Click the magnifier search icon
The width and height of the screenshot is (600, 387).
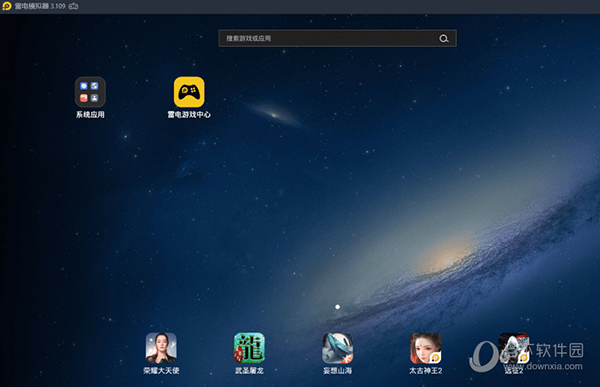tap(444, 38)
